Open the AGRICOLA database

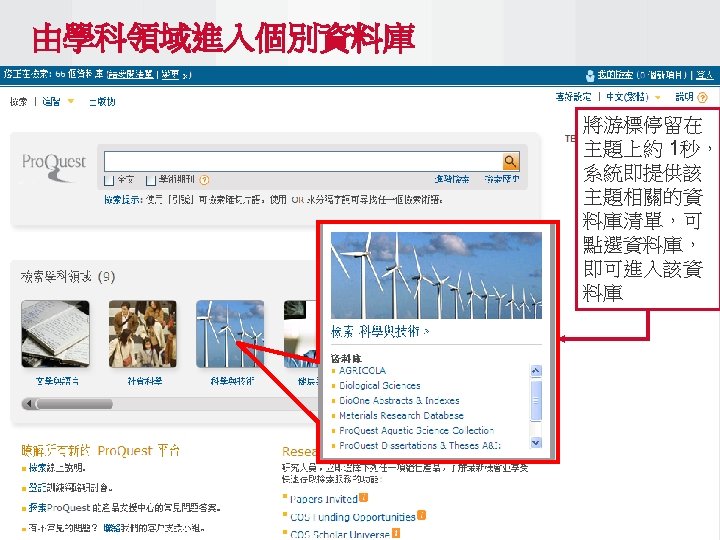(362, 371)
